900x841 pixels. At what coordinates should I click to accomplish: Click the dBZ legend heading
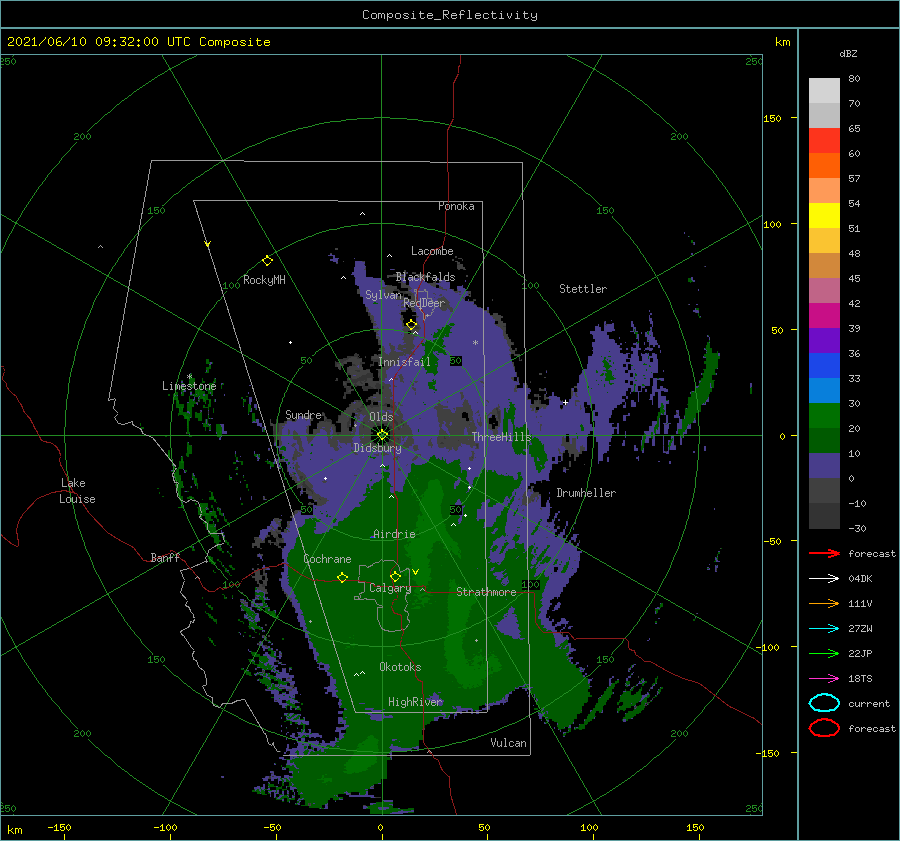[x=848, y=54]
